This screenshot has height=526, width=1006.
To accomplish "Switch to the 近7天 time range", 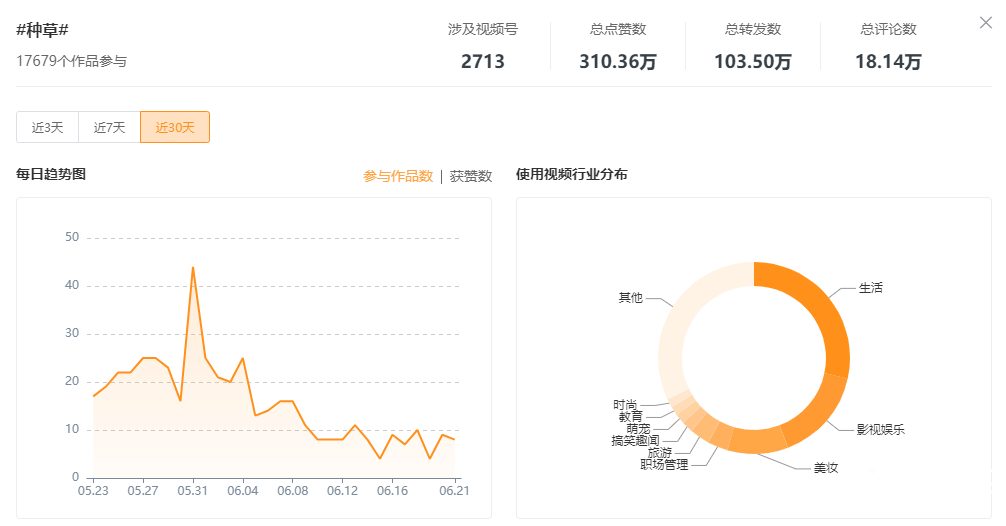I will tap(109, 127).
